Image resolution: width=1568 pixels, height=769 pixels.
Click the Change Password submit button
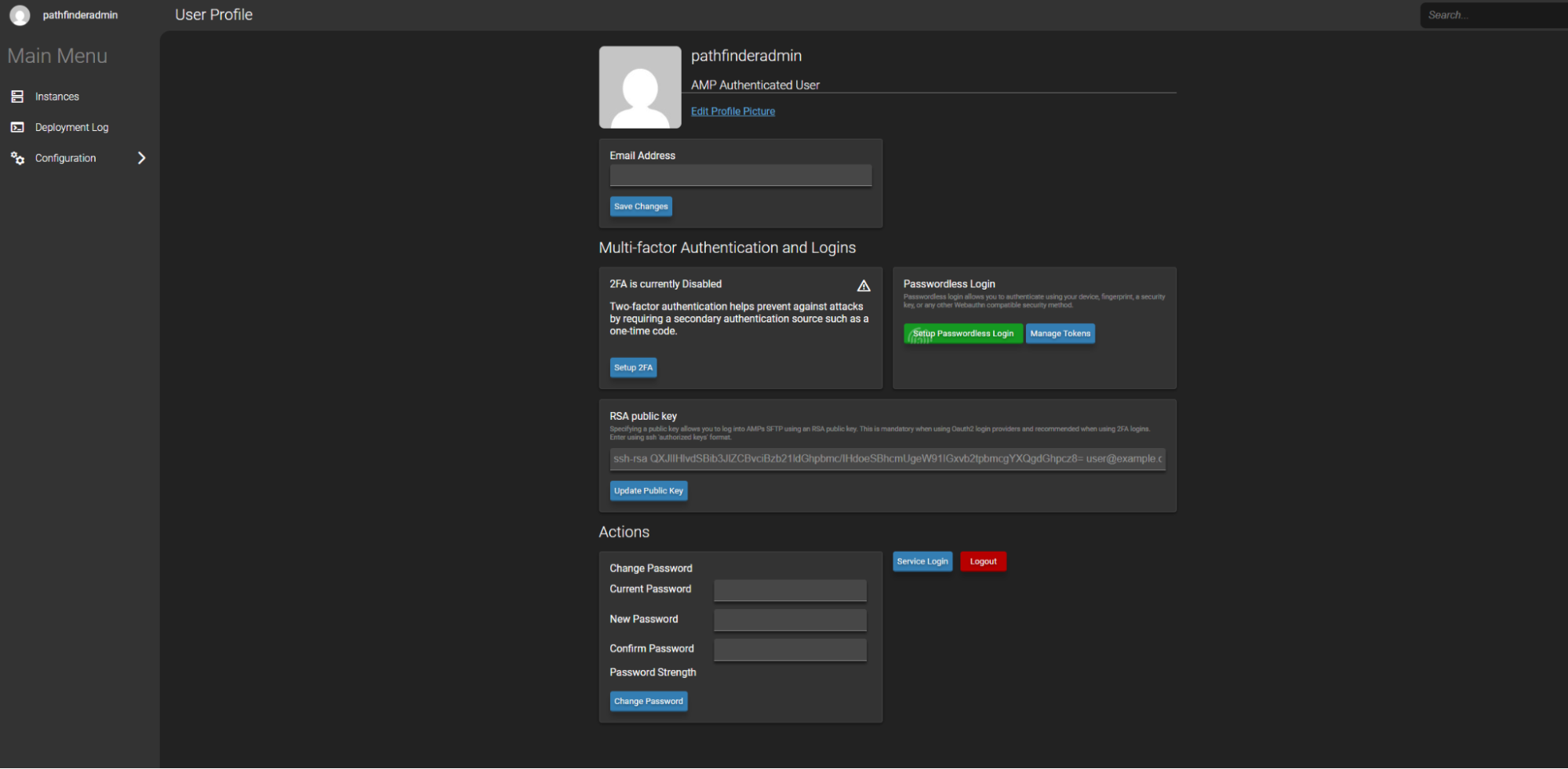pyautogui.click(x=648, y=700)
